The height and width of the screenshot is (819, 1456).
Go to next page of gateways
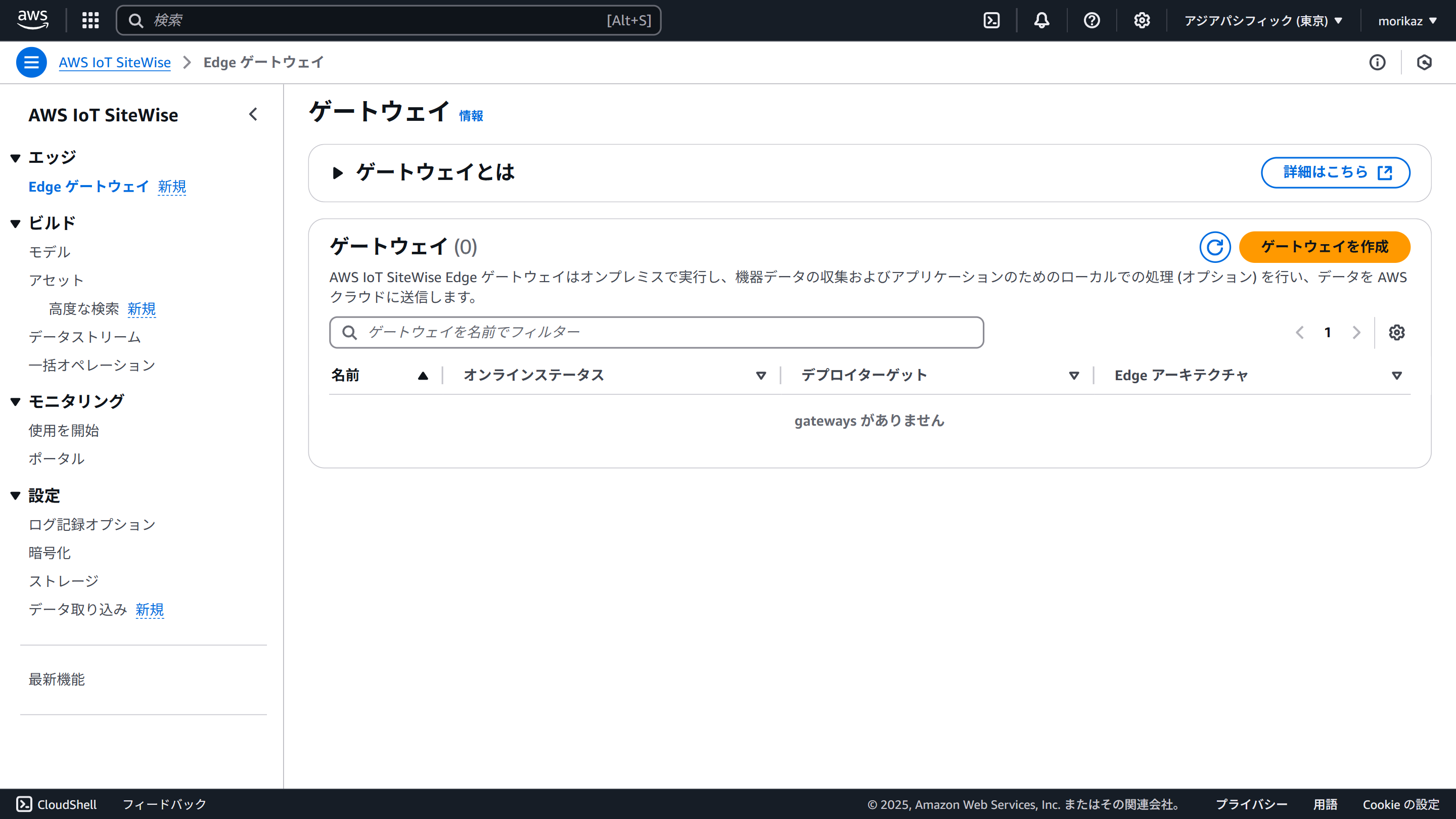1356,332
